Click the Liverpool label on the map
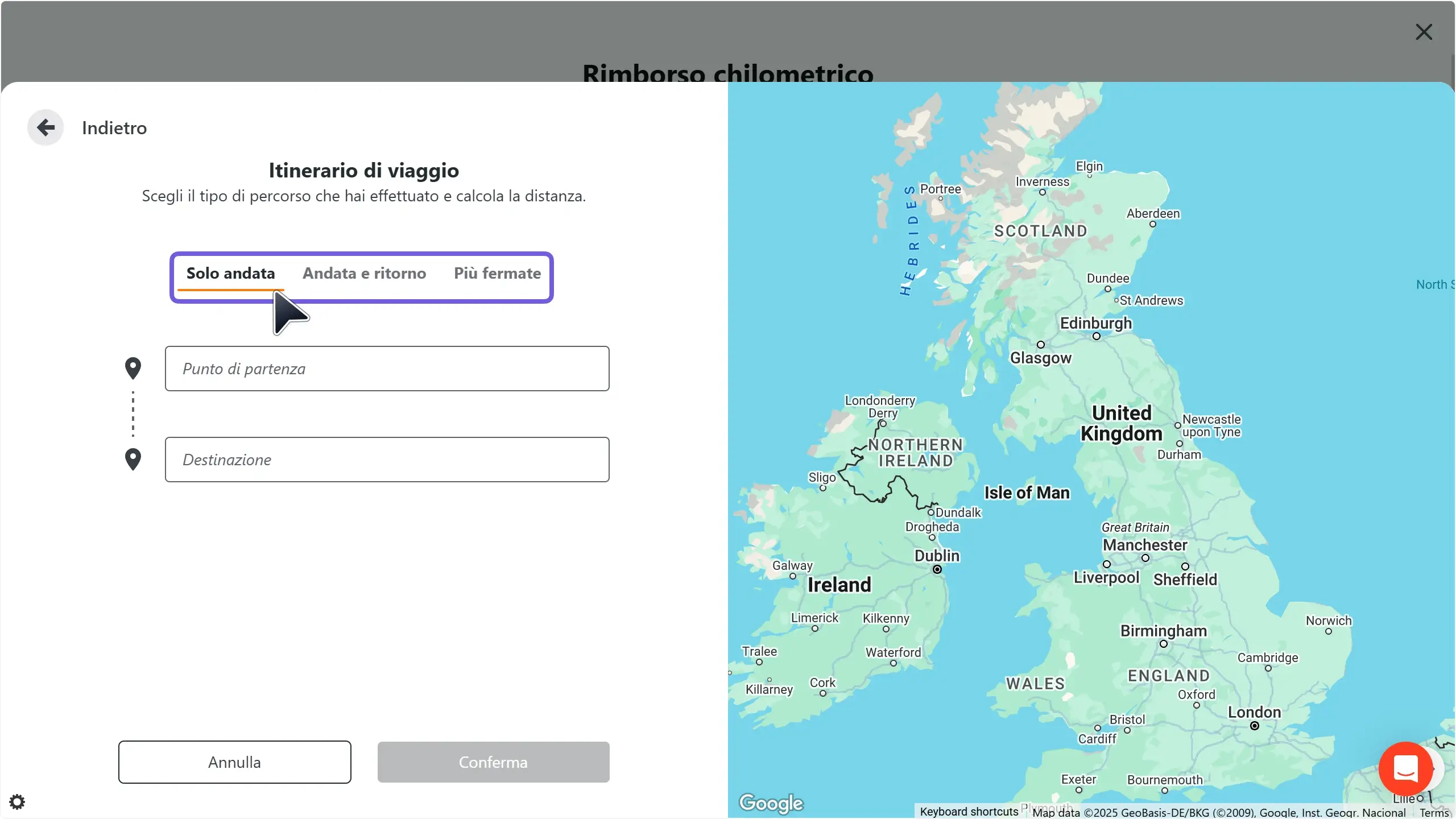 (x=1106, y=578)
